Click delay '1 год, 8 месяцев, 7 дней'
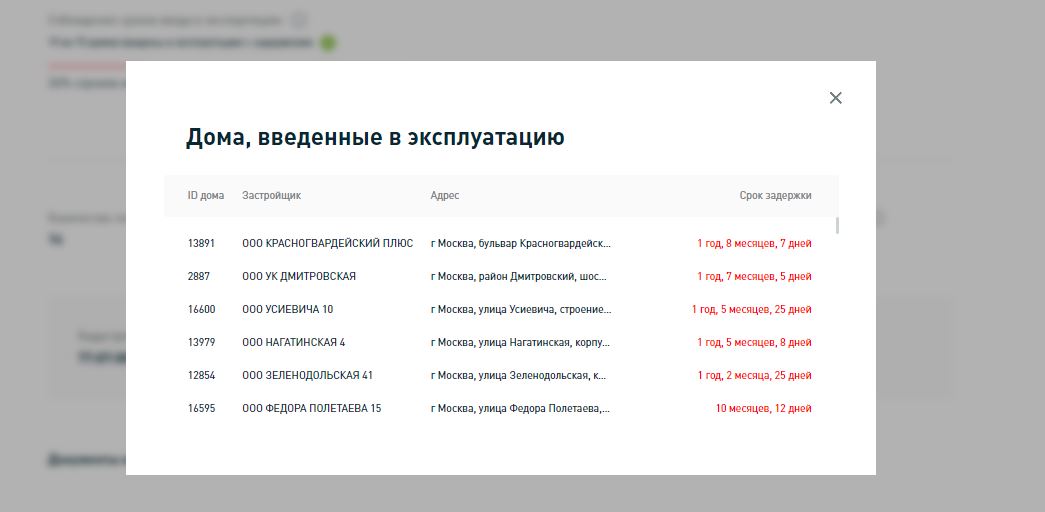Screen dimensions: 1045x512 pos(754,244)
